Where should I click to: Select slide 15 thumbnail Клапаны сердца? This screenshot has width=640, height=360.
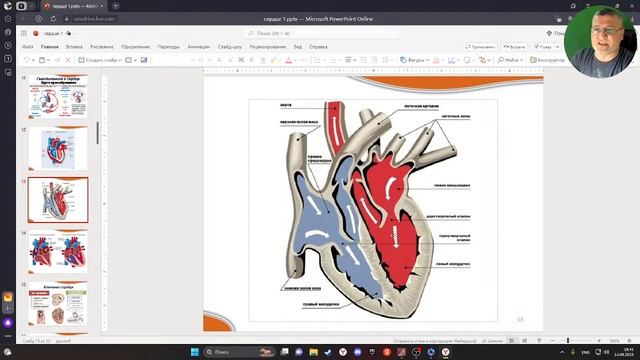pyautogui.click(x=58, y=303)
